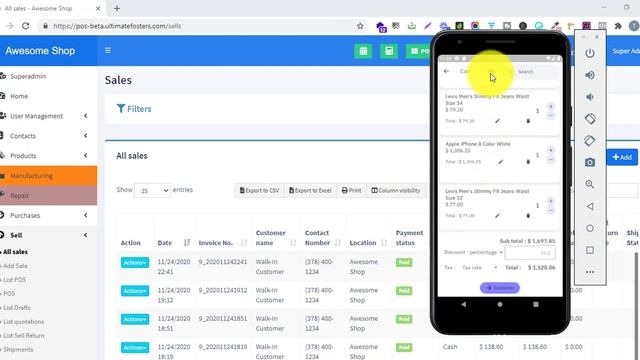Image resolution: width=640 pixels, height=360 pixels.
Task: Decrease quantity of Apple iPhone 8
Action: pos(551,160)
